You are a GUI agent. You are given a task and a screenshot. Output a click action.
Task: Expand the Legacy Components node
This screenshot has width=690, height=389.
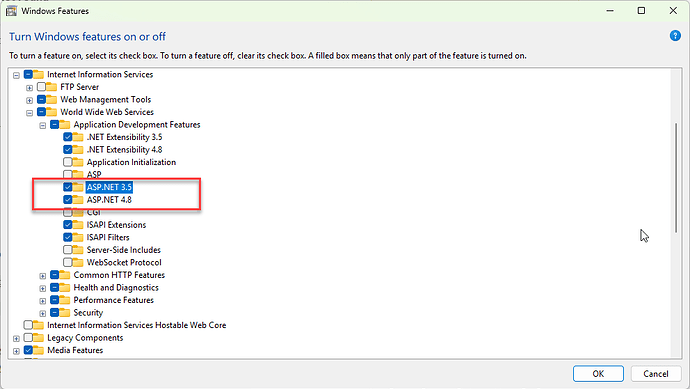[16, 338]
